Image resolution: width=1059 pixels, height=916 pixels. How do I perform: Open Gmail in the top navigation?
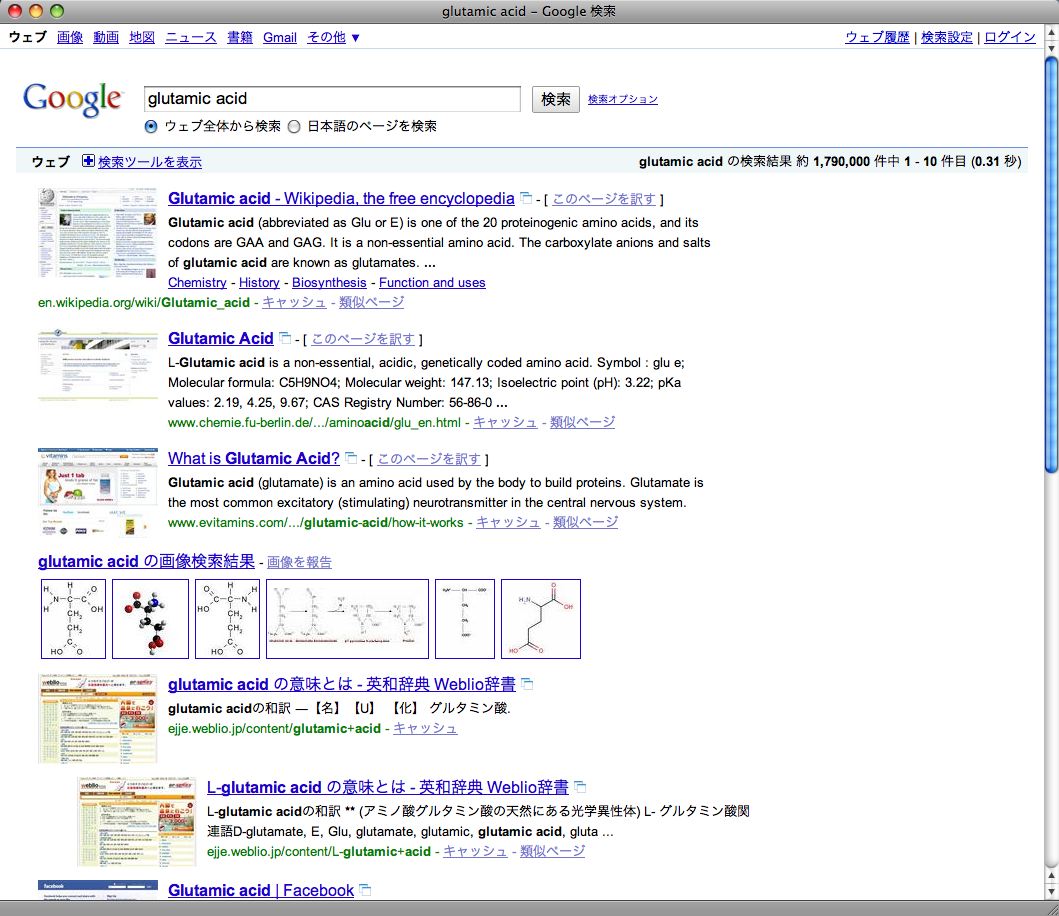[280, 37]
